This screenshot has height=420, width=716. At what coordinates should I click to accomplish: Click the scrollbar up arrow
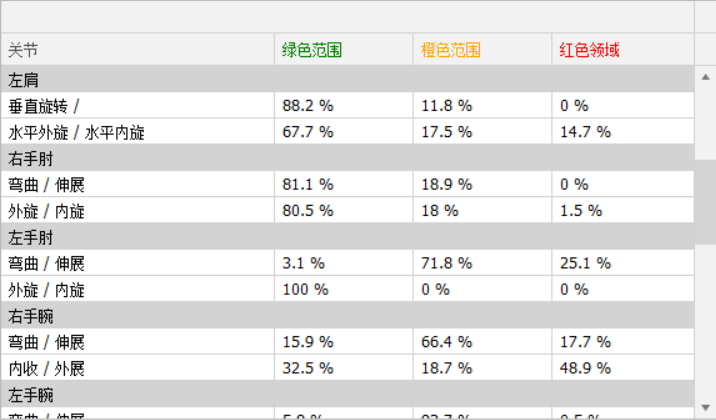705,77
